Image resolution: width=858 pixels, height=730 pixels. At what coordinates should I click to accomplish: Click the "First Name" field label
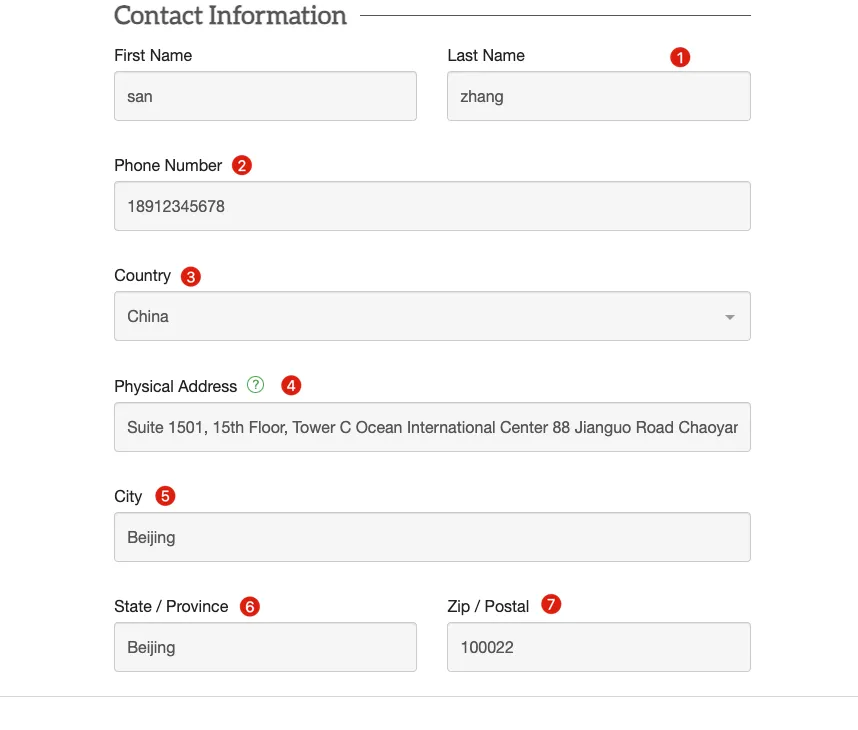coord(153,55)
